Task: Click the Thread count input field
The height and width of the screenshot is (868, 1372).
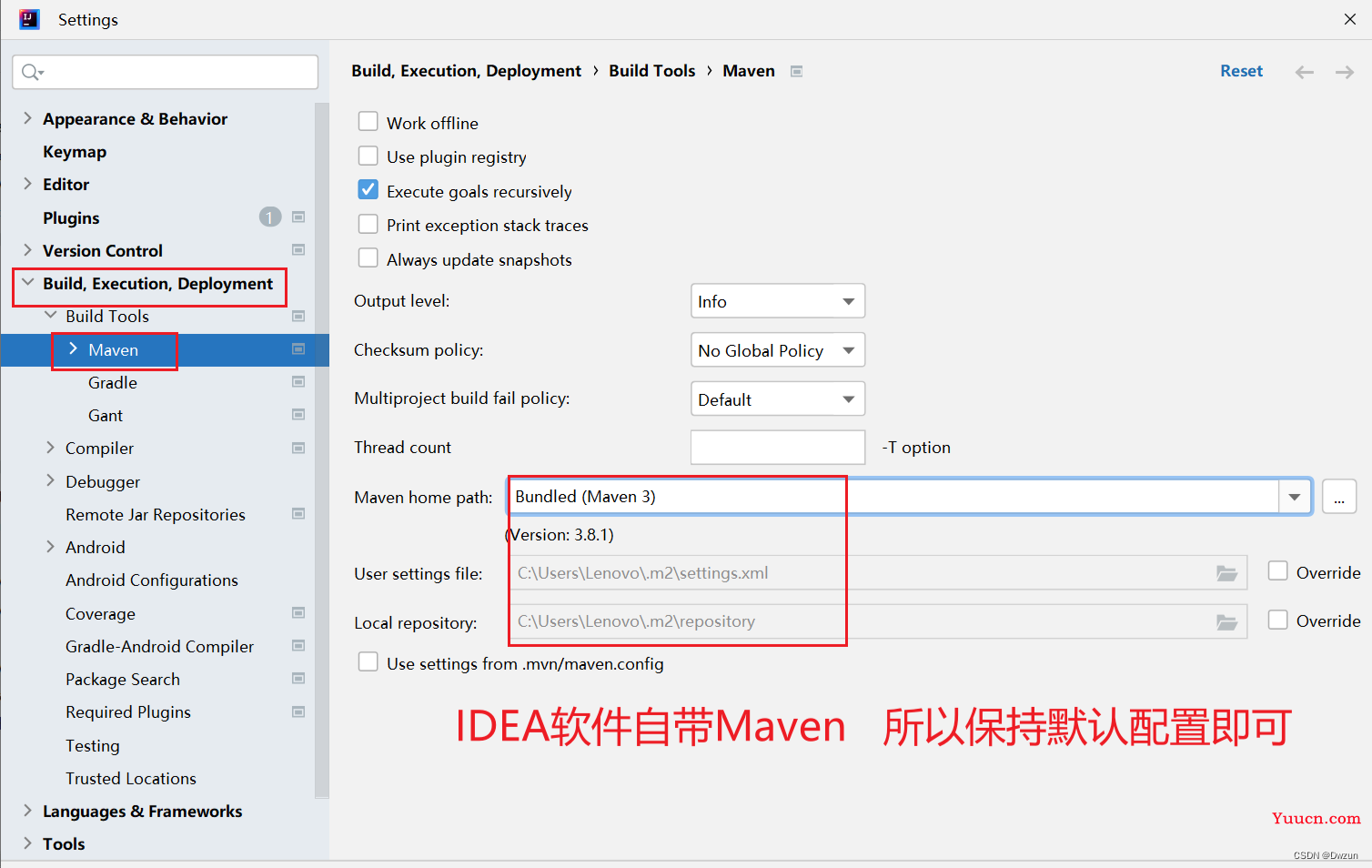Action: 778,448
